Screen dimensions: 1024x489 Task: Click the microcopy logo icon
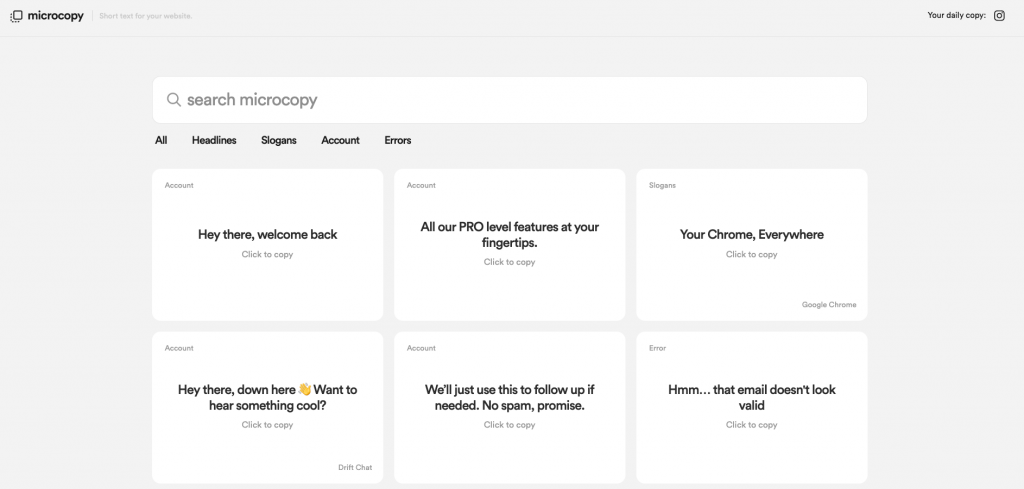[x=16, y=16]
